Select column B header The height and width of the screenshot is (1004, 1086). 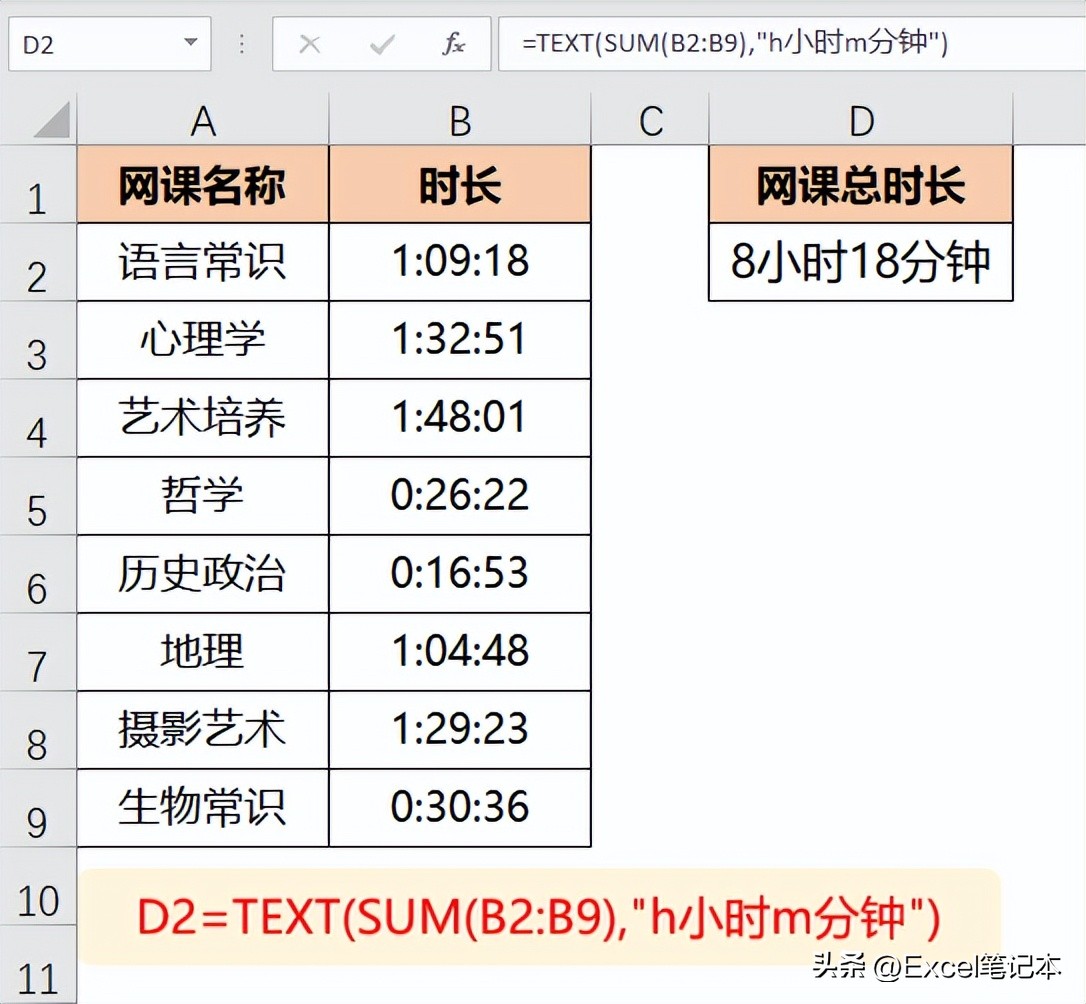[x=459, y=120]
